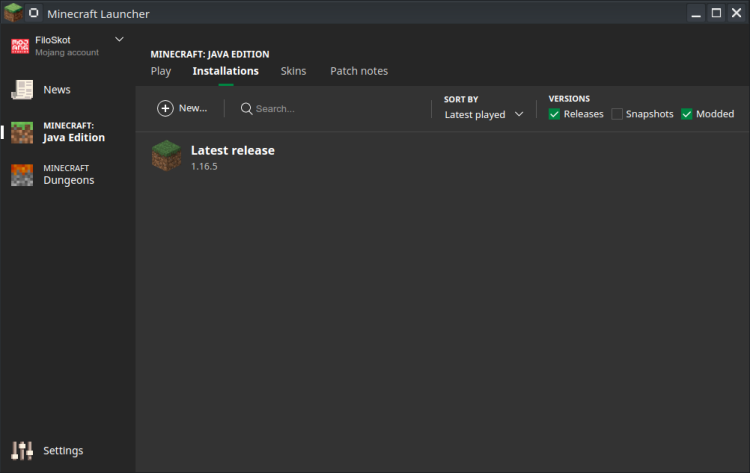Enable the Snapshots checkbox

pyautogui.click(x=617, y=114)
